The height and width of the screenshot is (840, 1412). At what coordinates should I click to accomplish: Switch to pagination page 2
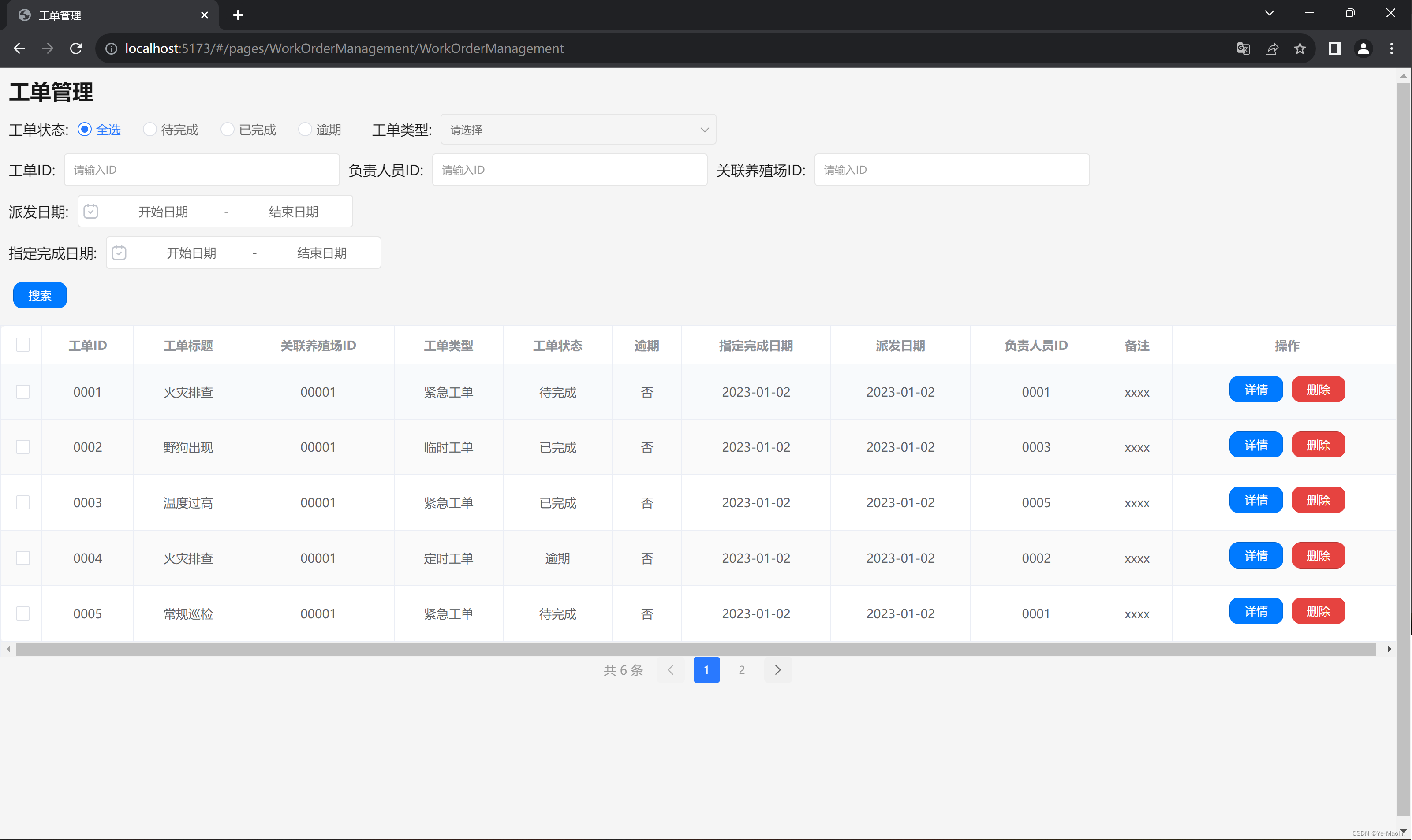[x=741, y=670]
